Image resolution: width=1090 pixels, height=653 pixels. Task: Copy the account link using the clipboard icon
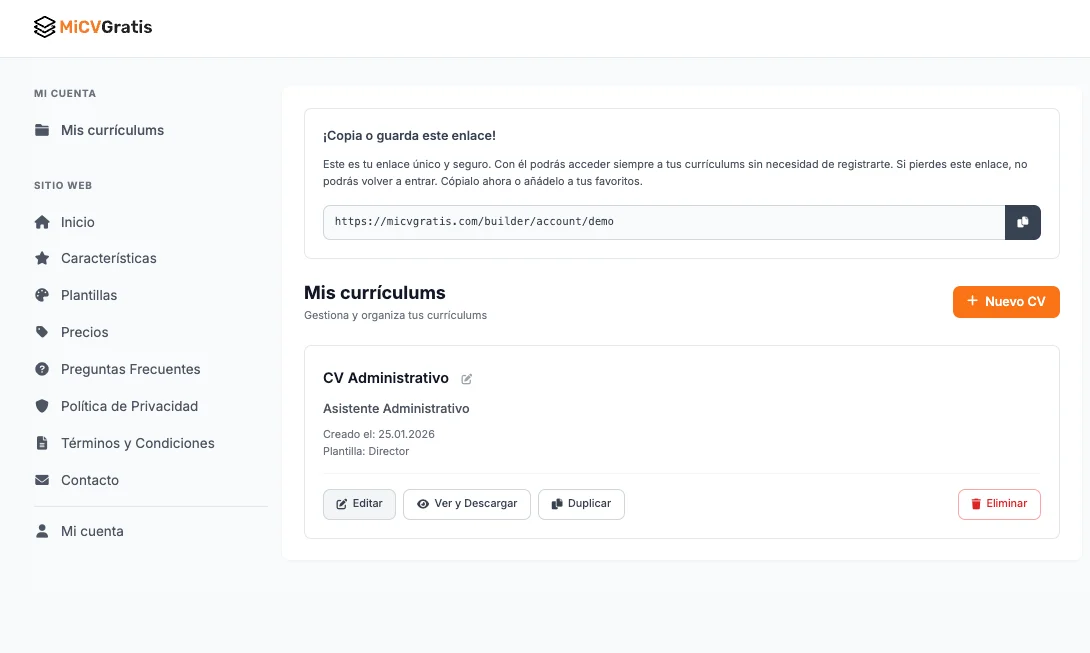(x=1023, y=222)
